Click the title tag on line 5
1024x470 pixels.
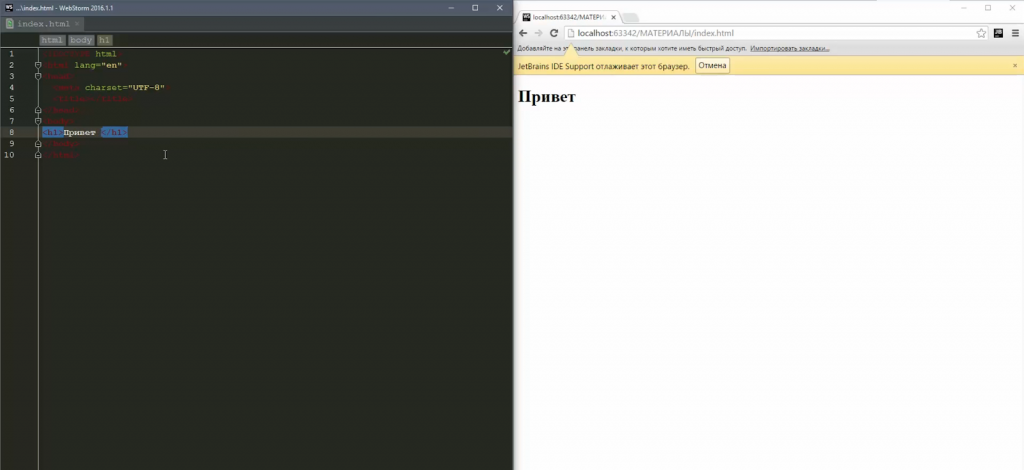pos(93,99)
